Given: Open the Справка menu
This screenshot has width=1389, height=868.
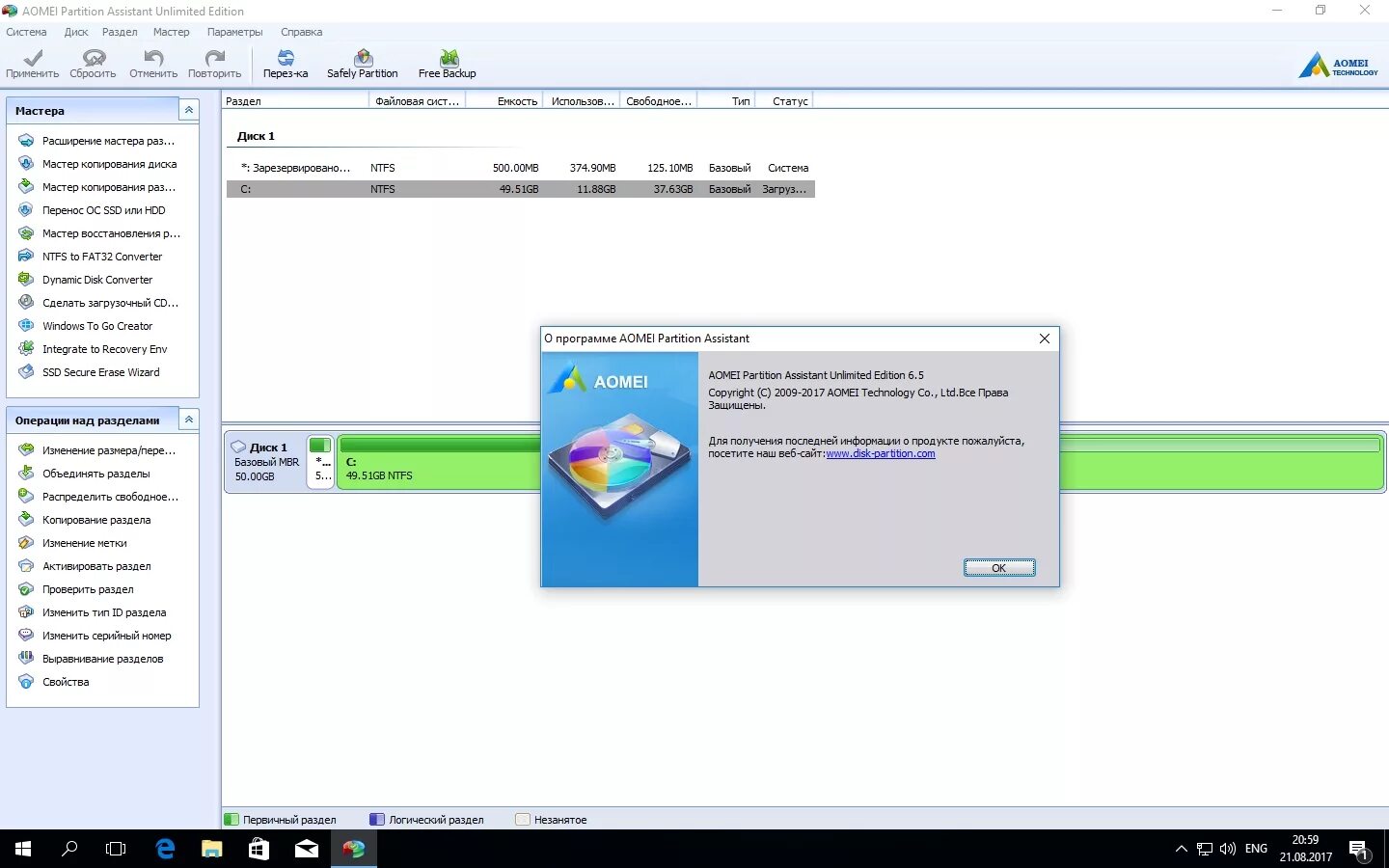Looking at the screenshot, I should (302, 32).
